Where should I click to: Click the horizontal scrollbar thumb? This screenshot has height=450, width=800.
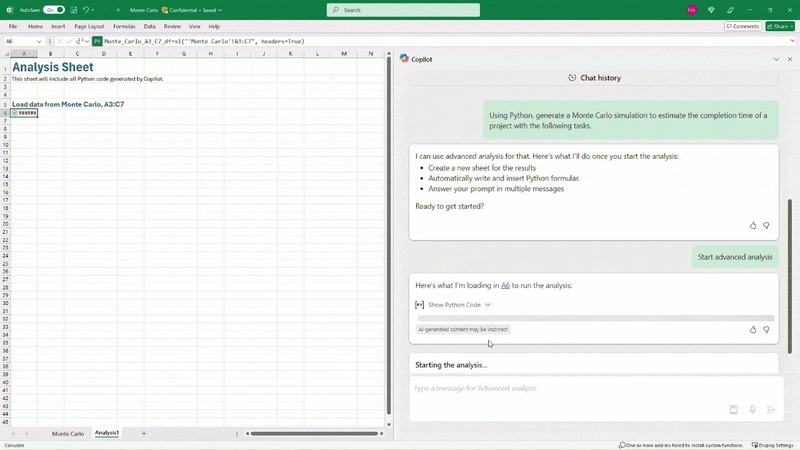click(x=314, y=433)
